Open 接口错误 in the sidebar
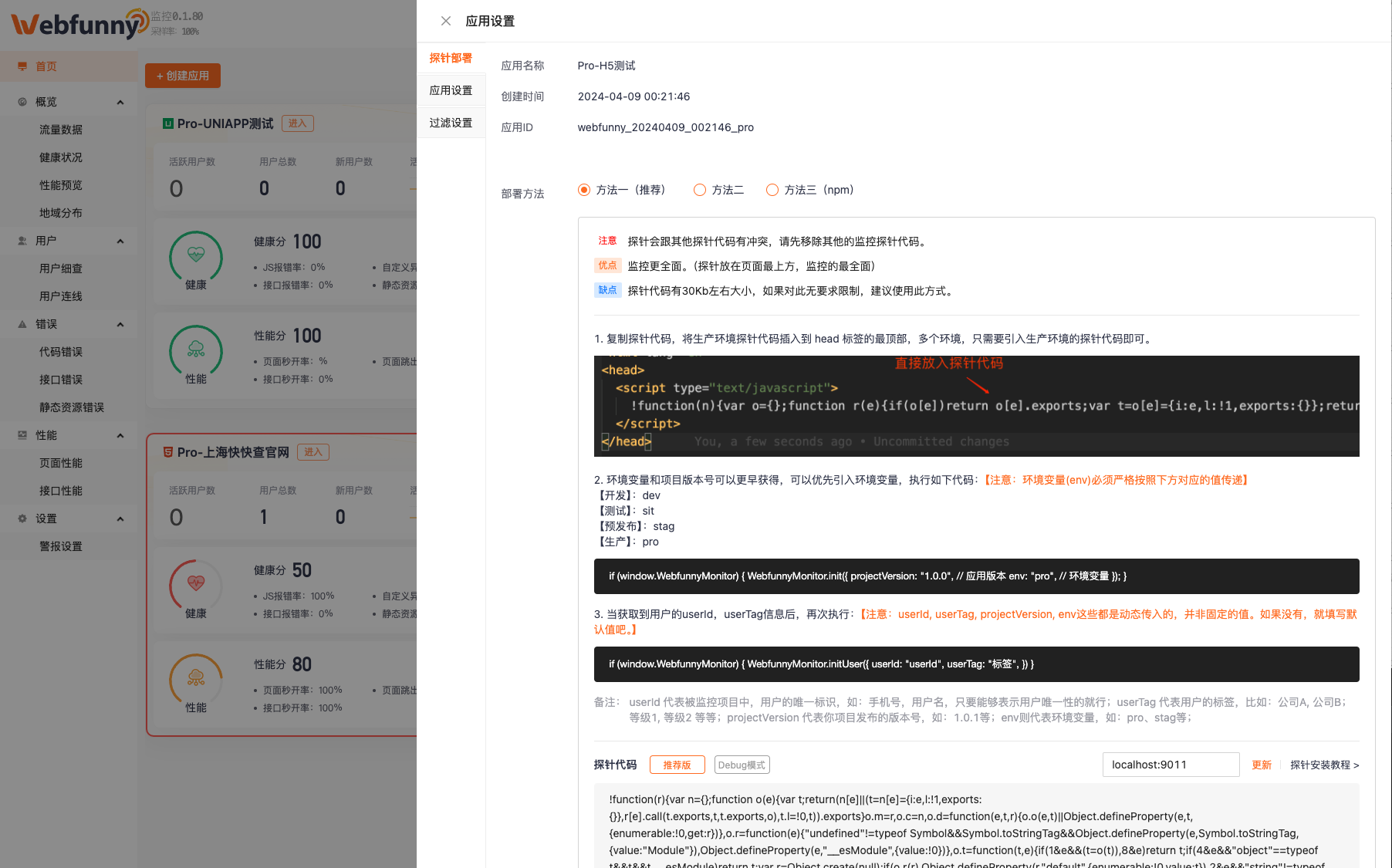This screenshot has width=1392, height=868. click(x=61, y=380)
